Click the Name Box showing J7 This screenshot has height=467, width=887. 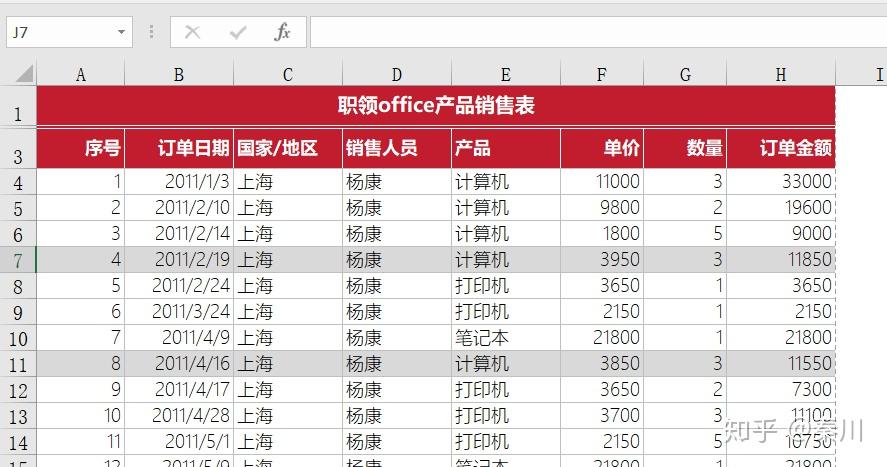click(x=69, y=32)
